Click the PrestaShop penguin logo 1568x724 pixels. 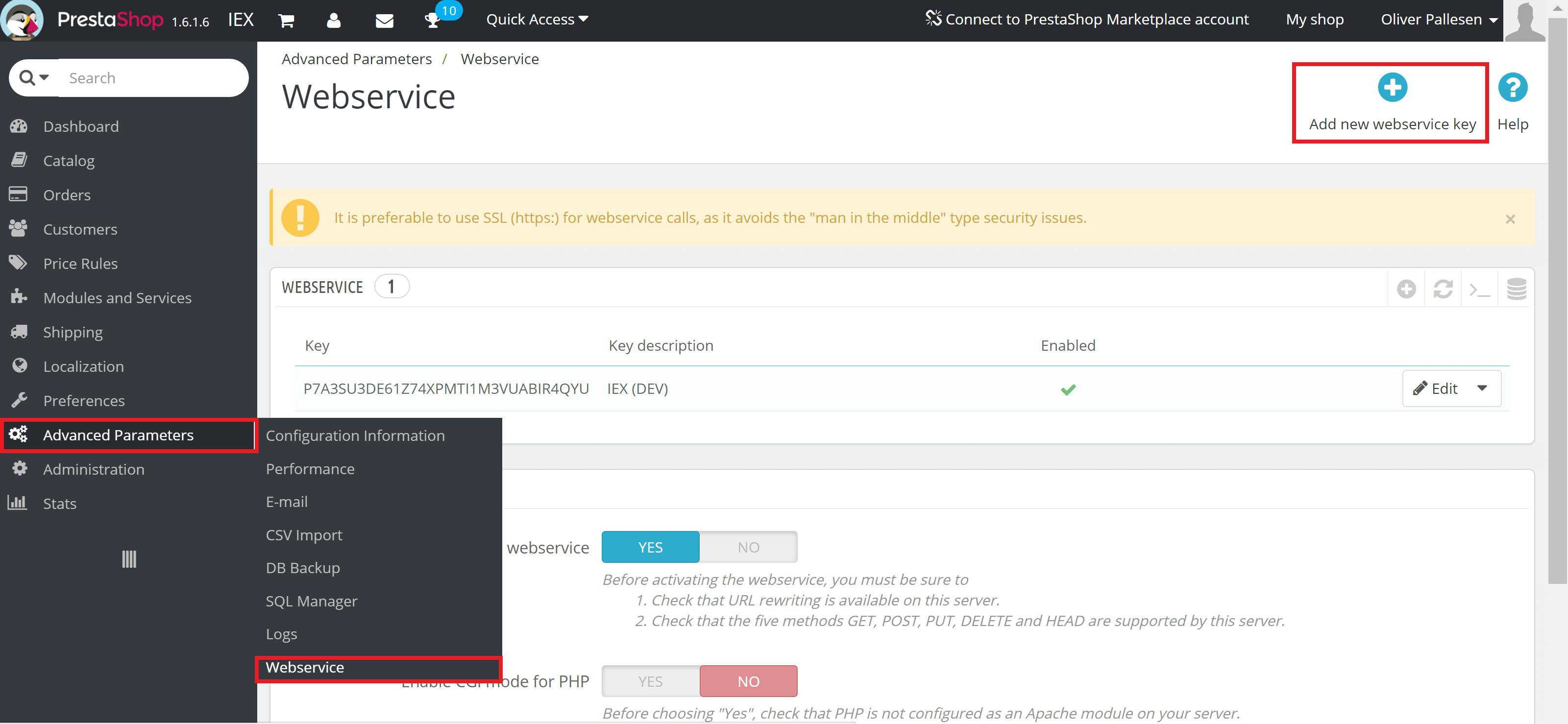pos(22,20)
